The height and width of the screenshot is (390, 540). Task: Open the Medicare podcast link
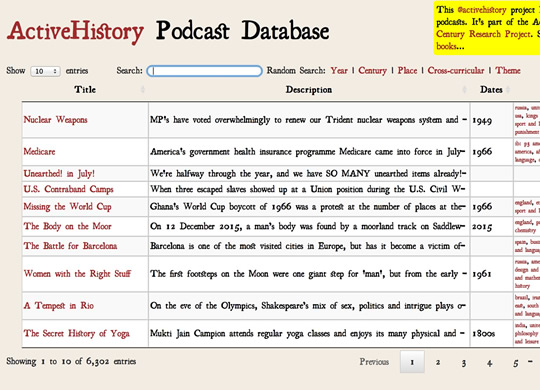pyautogui.click(x=39, y=152)
